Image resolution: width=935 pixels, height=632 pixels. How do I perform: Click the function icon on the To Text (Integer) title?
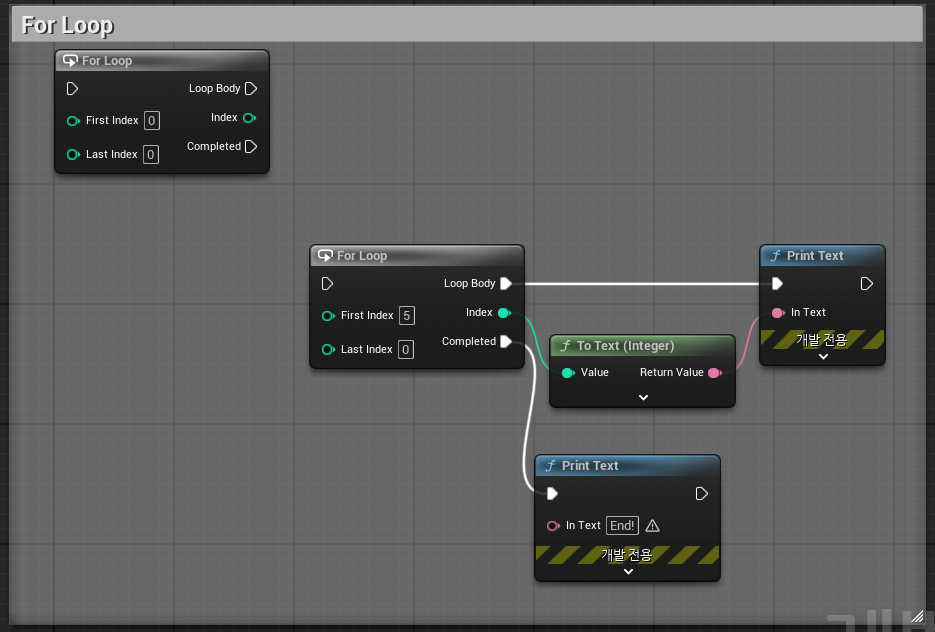tap(566, 346)
